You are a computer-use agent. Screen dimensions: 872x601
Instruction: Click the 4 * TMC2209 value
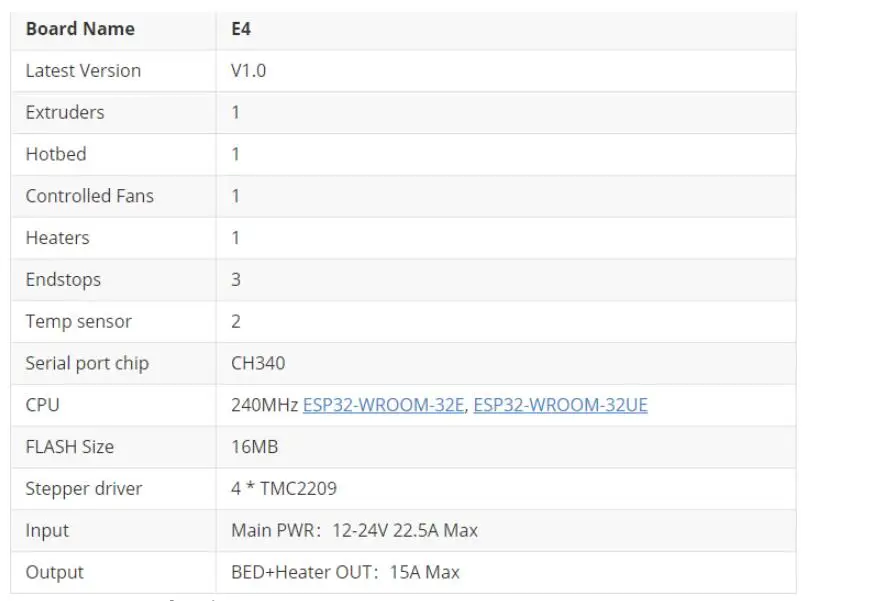tap(284, 489)
